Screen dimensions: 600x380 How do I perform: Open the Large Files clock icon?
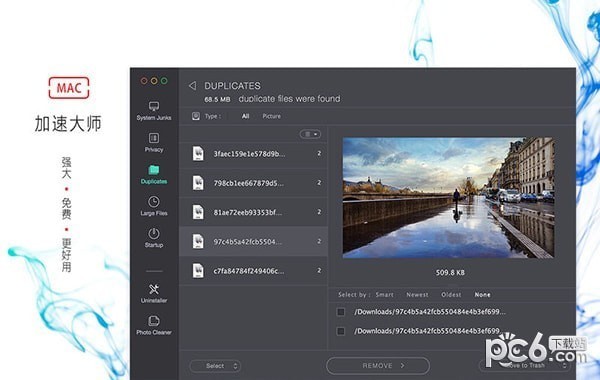tap(154, 202)
